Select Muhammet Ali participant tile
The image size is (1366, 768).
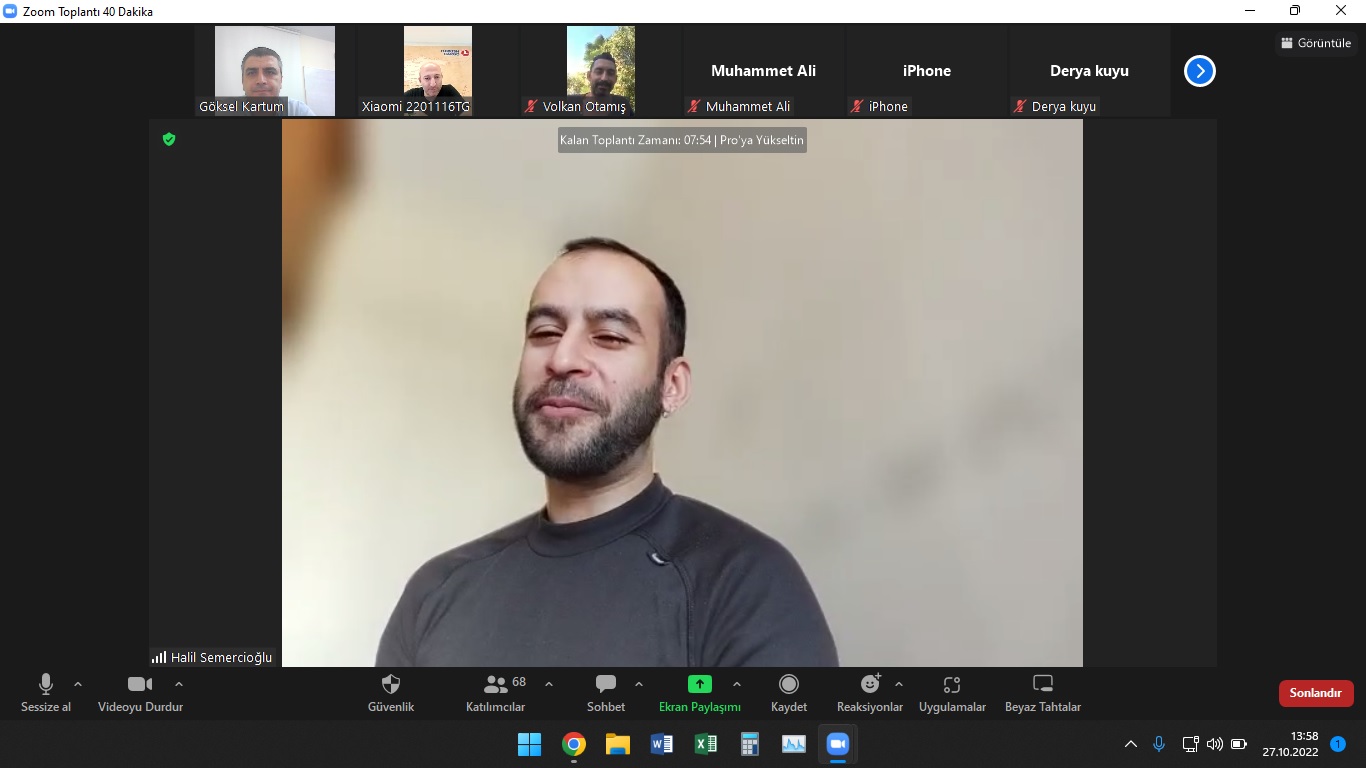tap(764, 71)
